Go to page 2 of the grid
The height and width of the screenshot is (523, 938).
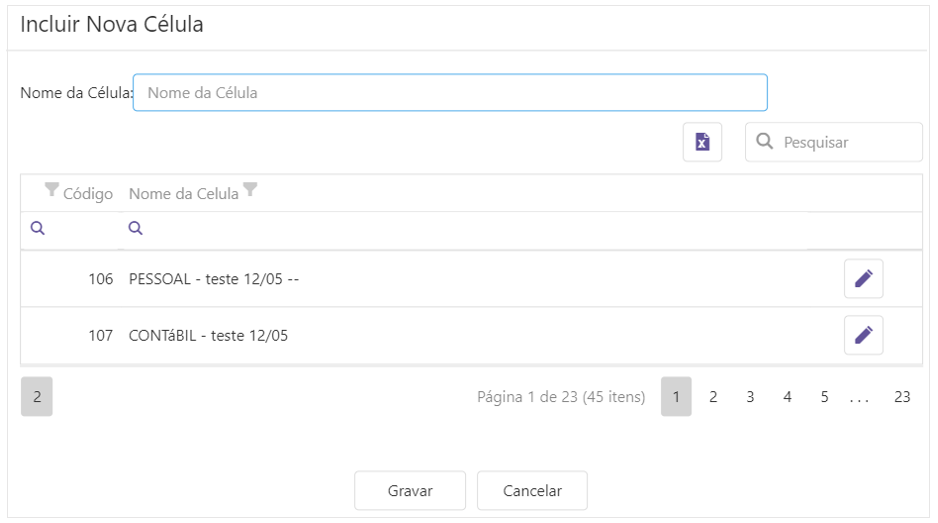click(x=713, y=397)
